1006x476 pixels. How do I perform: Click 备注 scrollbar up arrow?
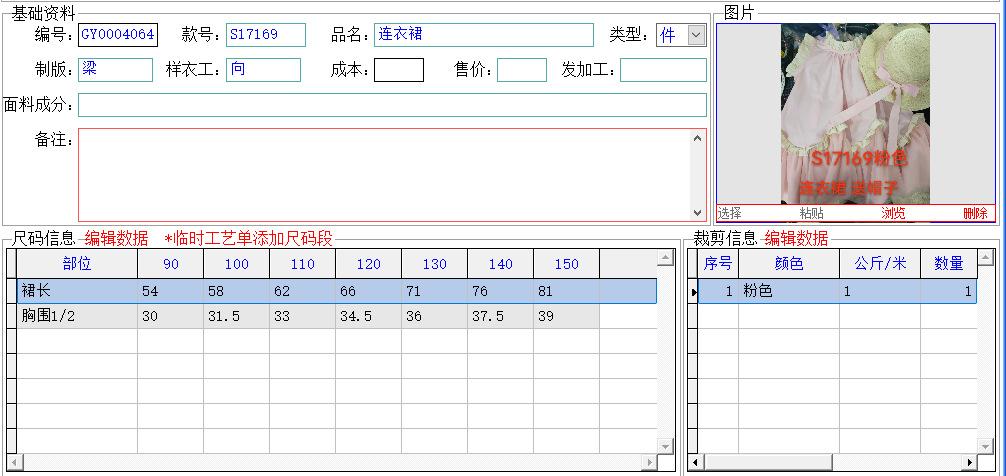click(698, 137)
